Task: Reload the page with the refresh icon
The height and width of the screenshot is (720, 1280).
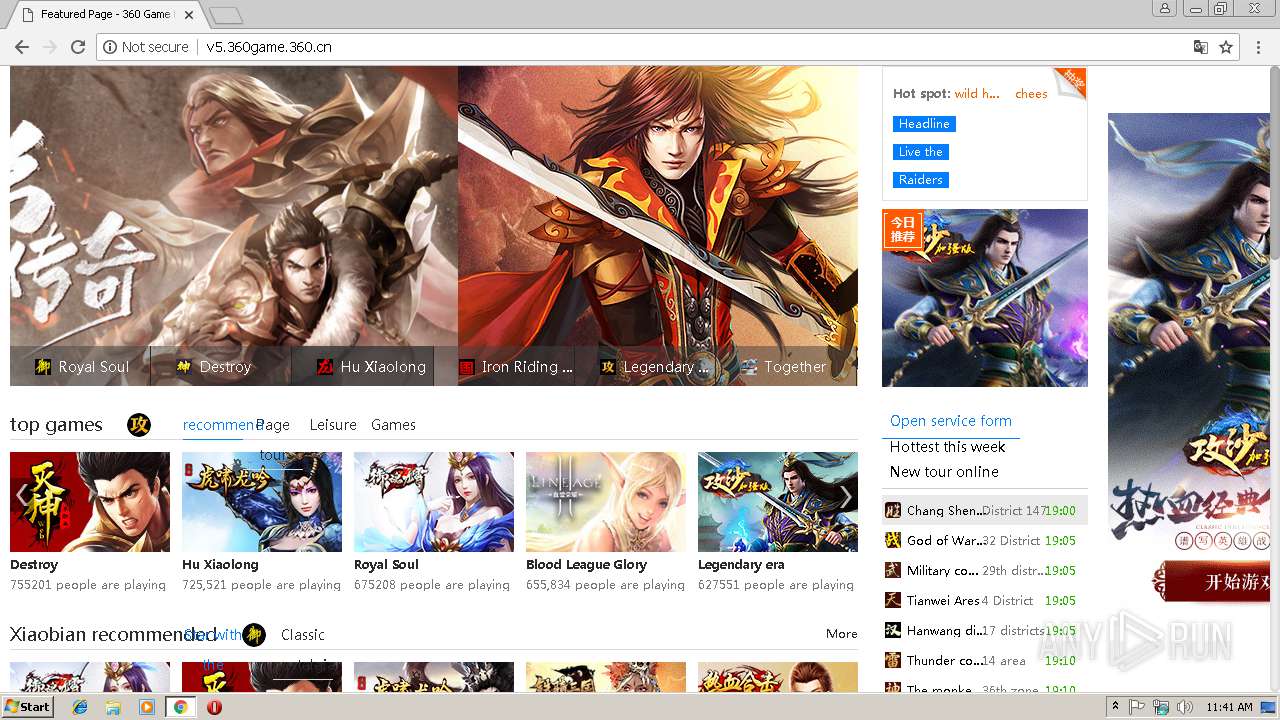Action: [78, 47]
